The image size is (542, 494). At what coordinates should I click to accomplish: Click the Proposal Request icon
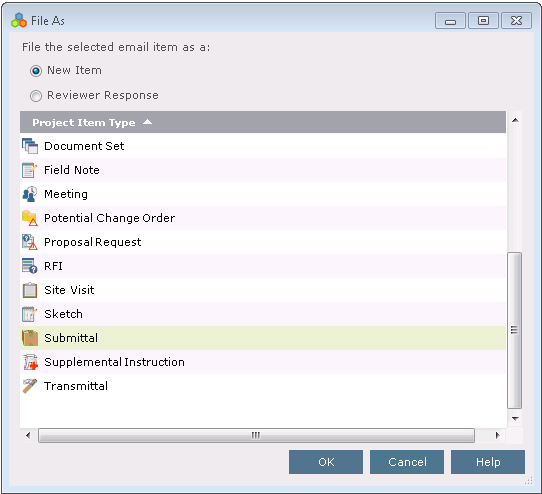click(30, 242)
